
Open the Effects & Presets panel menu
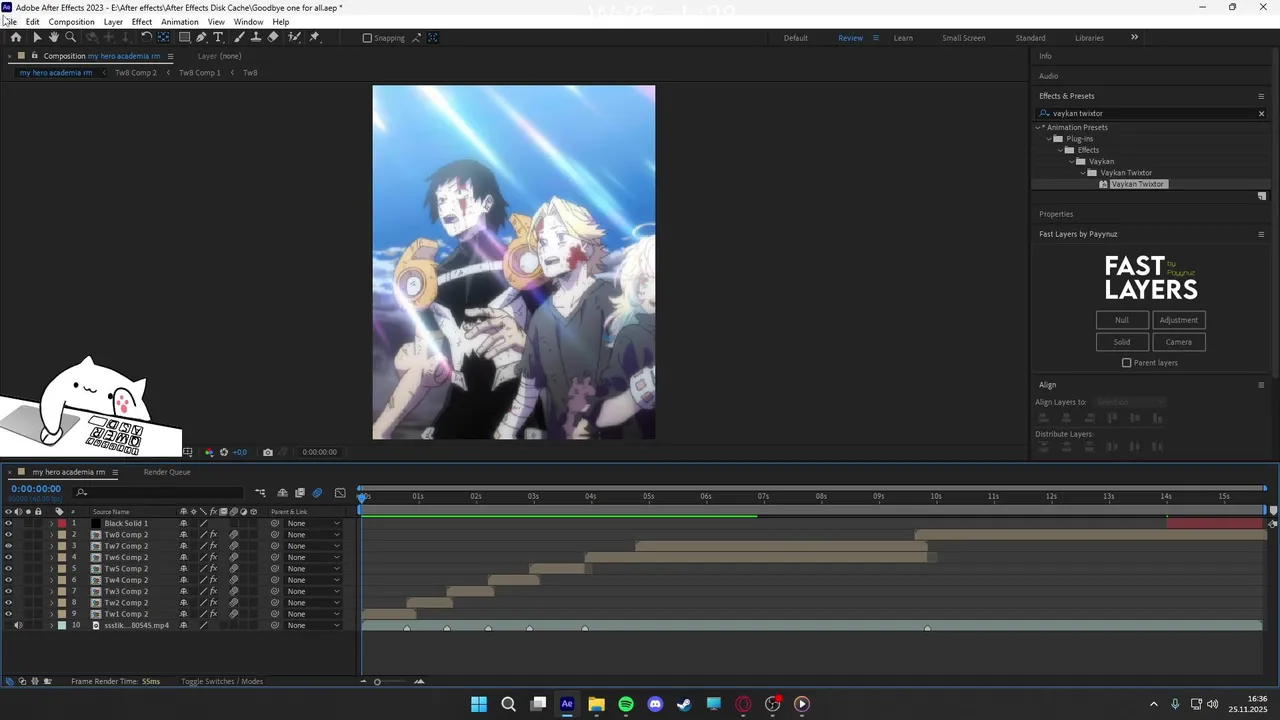click(1261, 96)
